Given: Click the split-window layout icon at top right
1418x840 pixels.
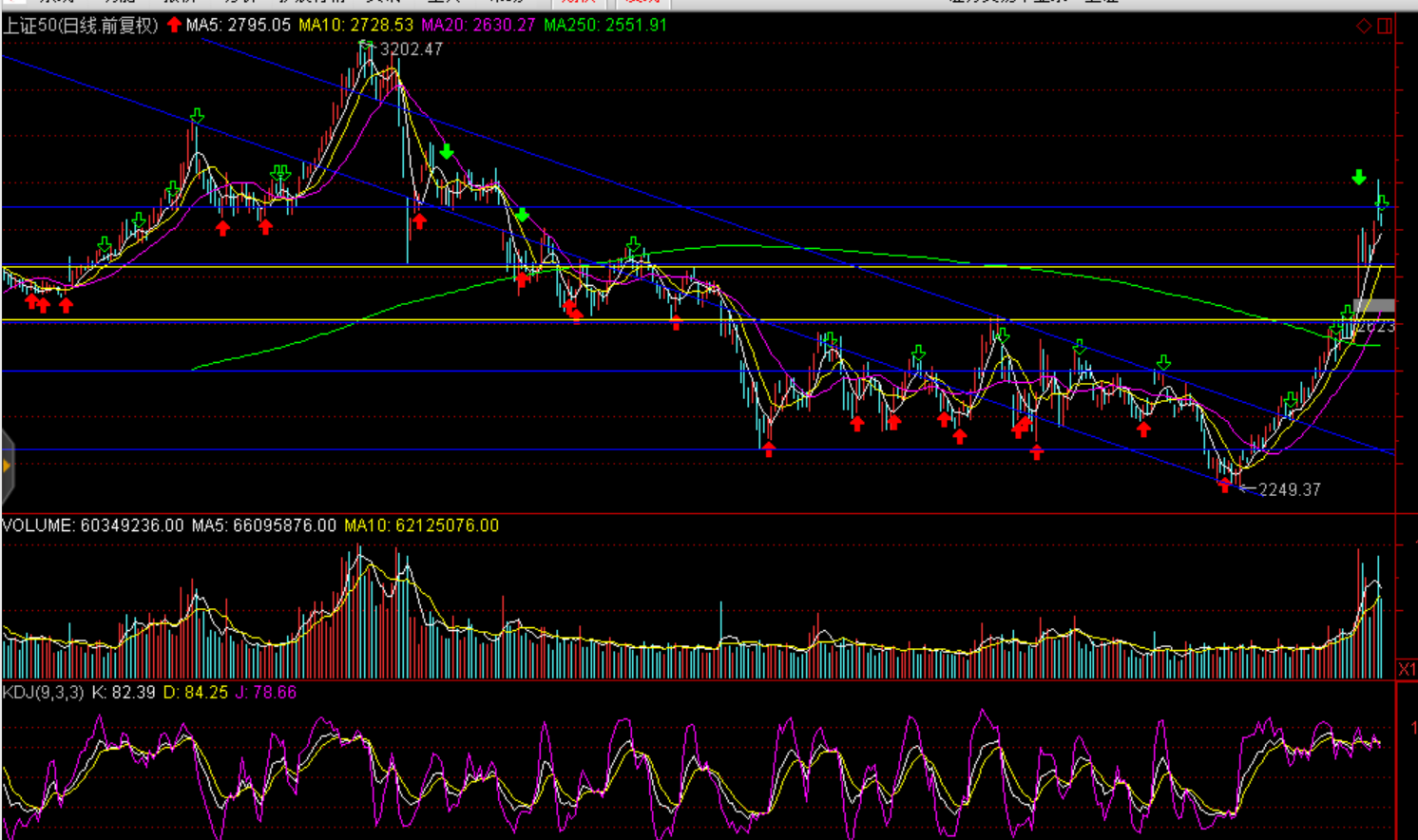Looking at the screenshot, I should (x=1385, y=26).
